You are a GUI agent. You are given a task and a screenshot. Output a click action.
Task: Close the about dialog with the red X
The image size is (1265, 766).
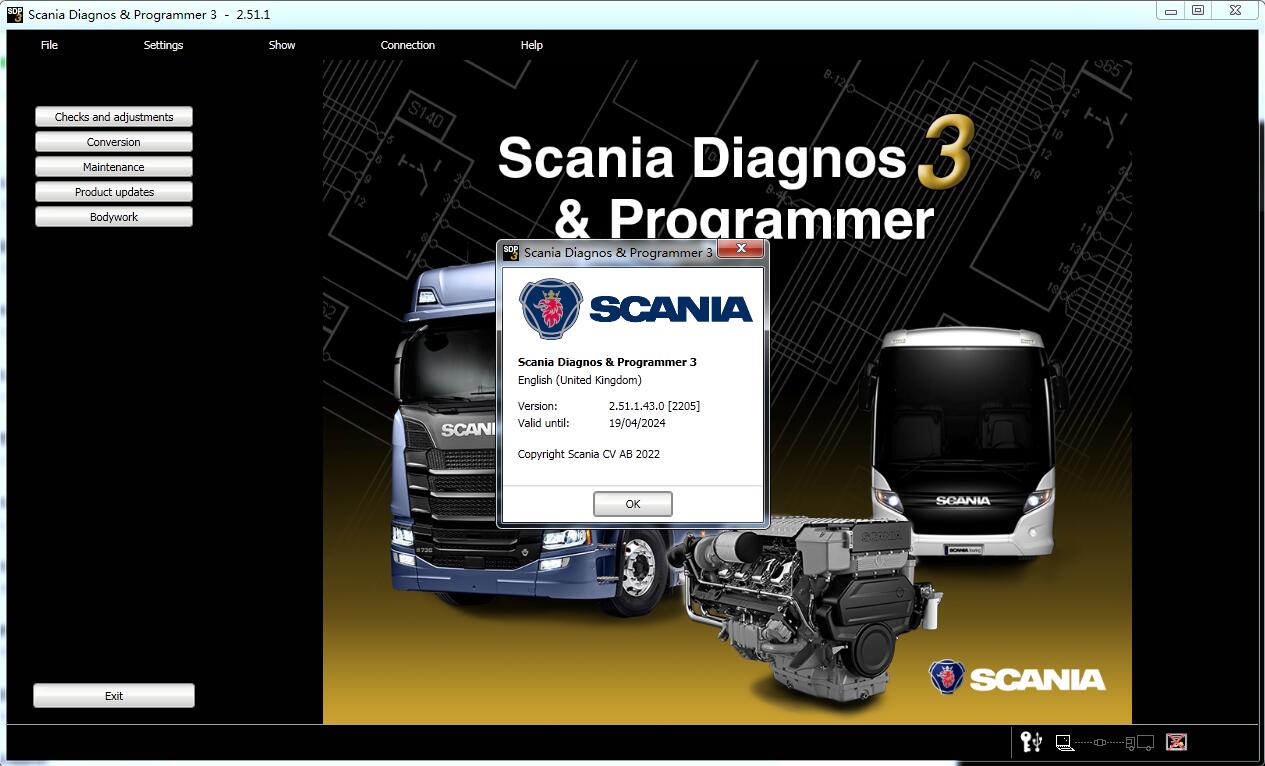741,248
